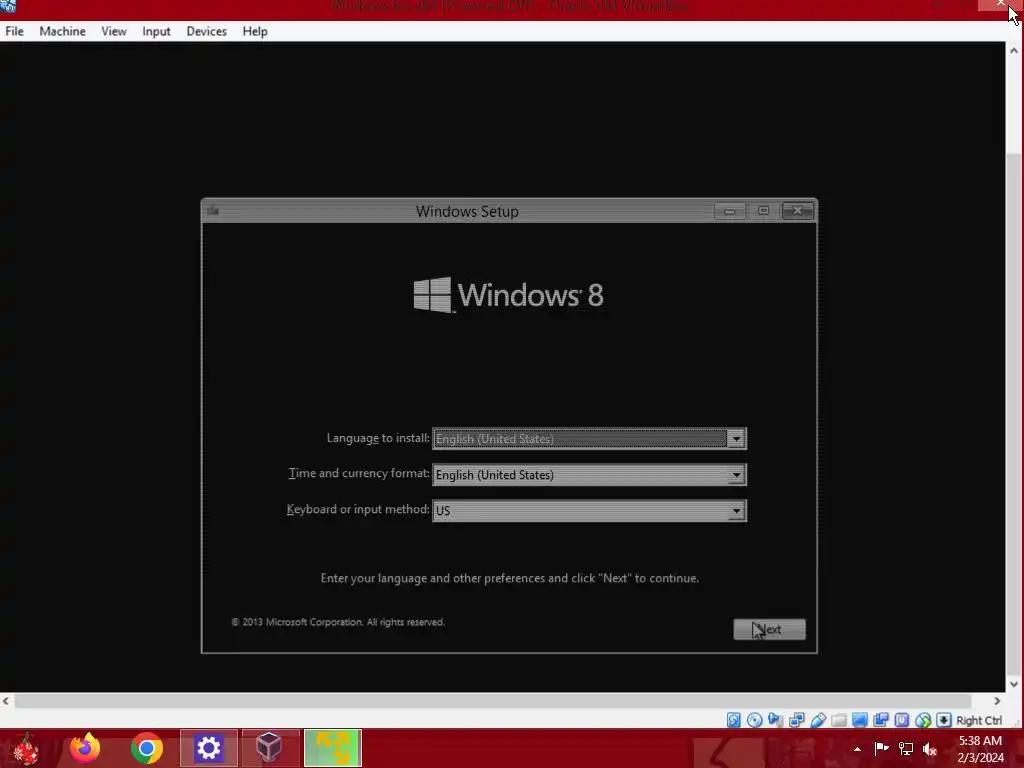This screenshot has width=1024, height=768.
Task: Click the shared folders status icon
Action: 839,720
